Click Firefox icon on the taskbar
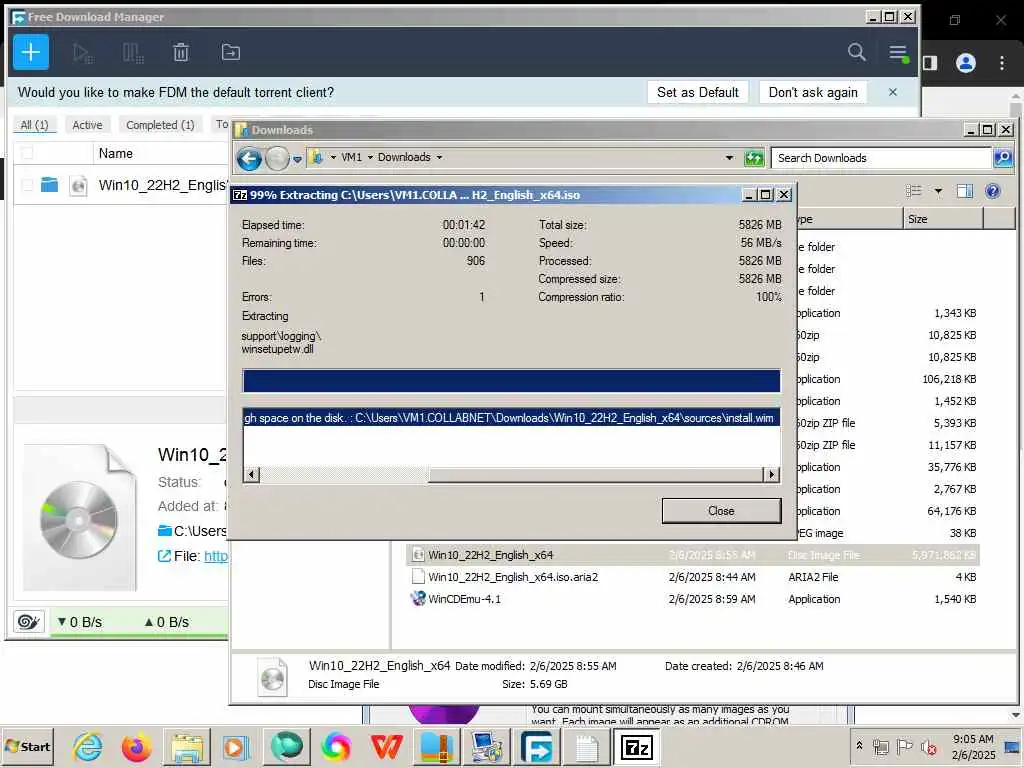The height and width of the screenshot is (768, 1024). [x=136, y=746]
